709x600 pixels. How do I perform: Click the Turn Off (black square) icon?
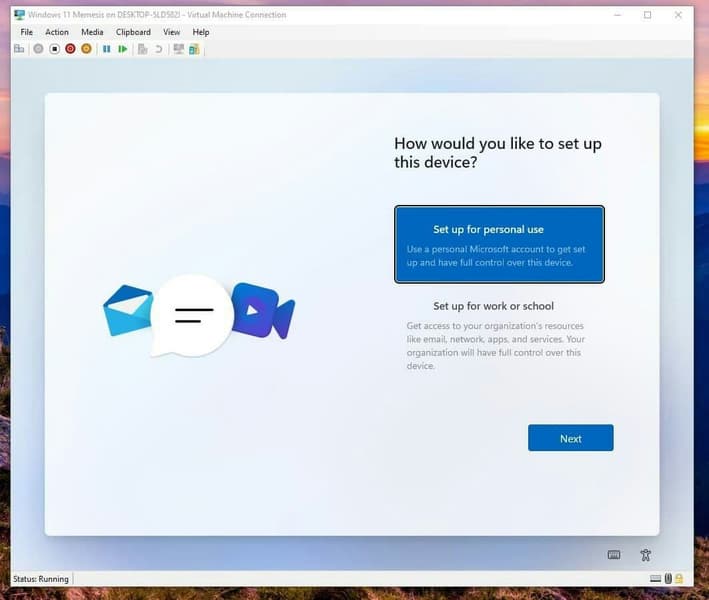(54, 49)
